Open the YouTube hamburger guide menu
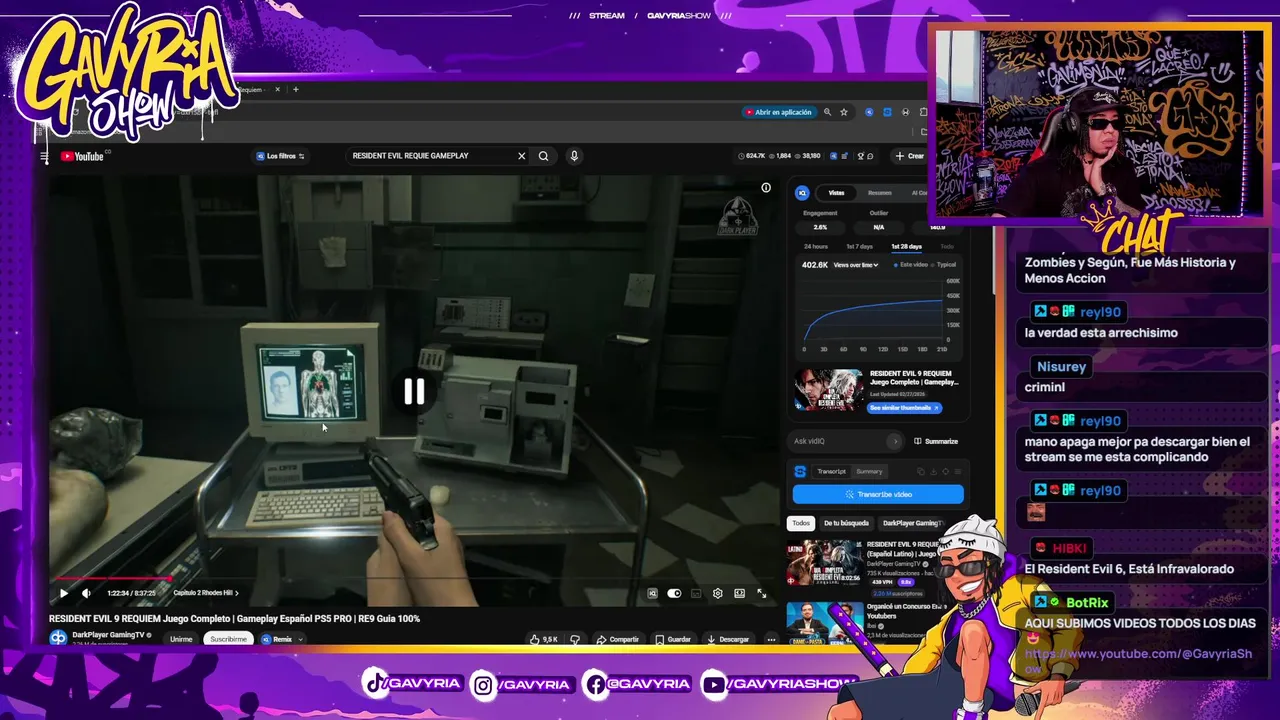Viewport: 1280px width, 720px height. pyautogui.click(x=44, y=156)
